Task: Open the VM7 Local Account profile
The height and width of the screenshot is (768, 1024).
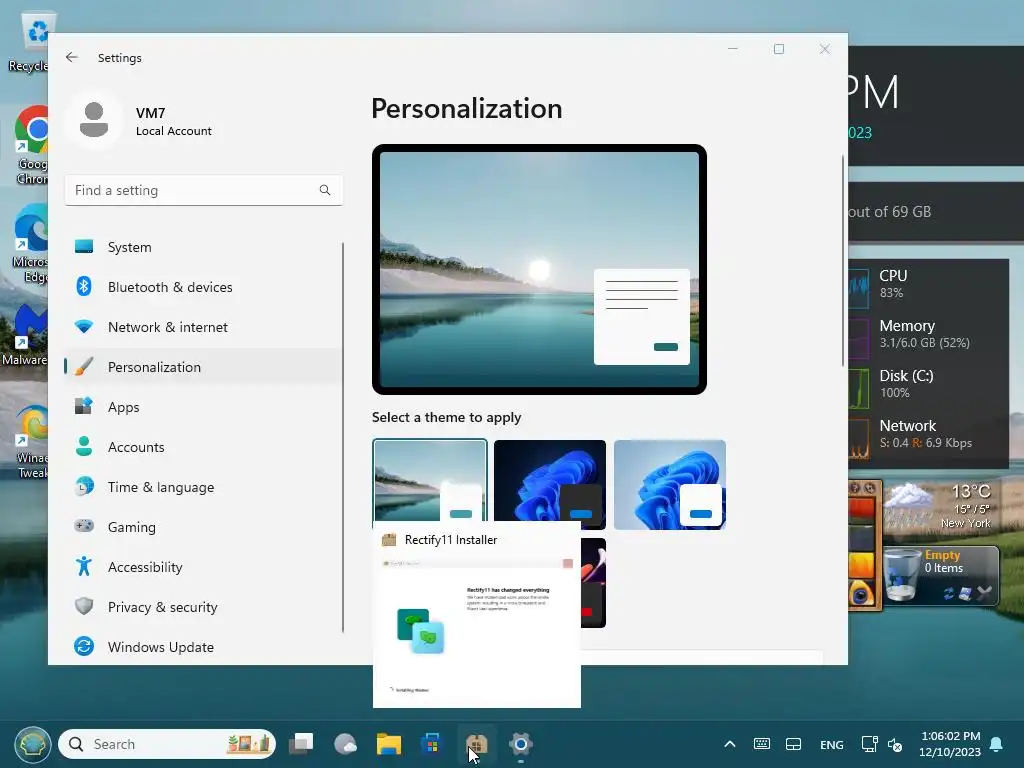Action: pyautogui.click(x=140, y=121)
